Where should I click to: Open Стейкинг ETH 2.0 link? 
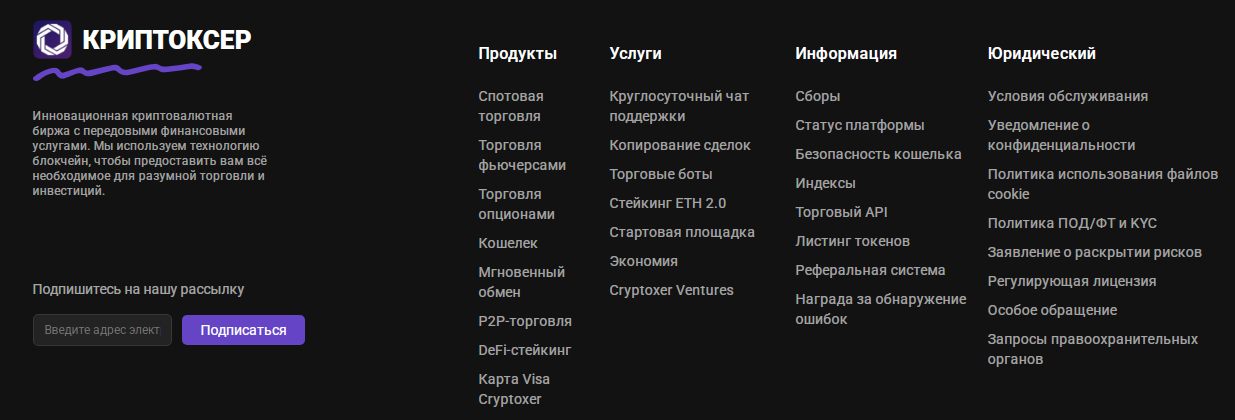(668, 203)
